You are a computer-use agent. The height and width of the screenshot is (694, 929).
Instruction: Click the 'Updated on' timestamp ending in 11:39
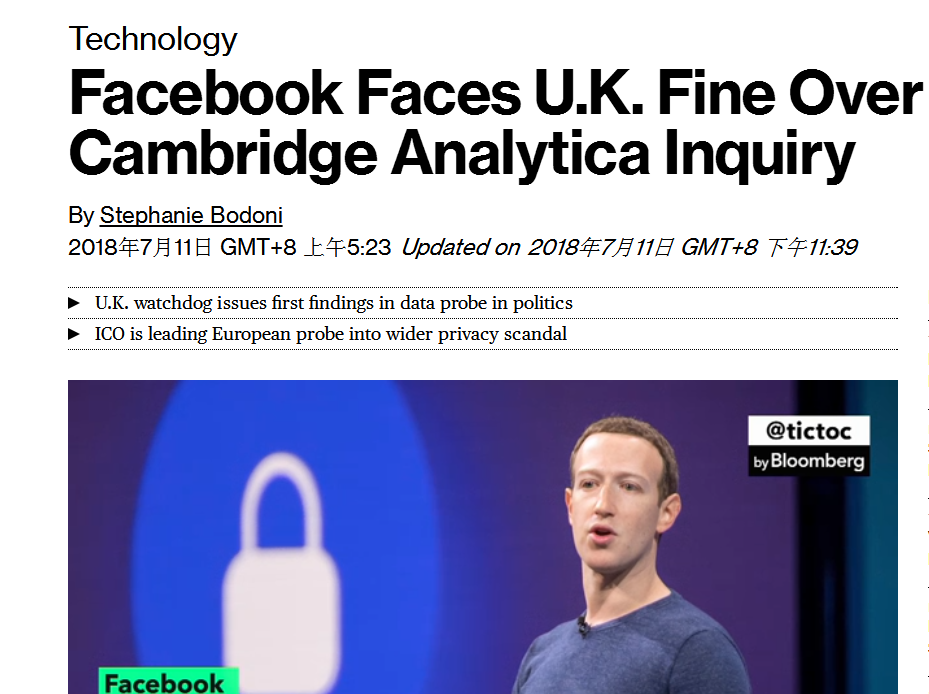coord(629,247)
